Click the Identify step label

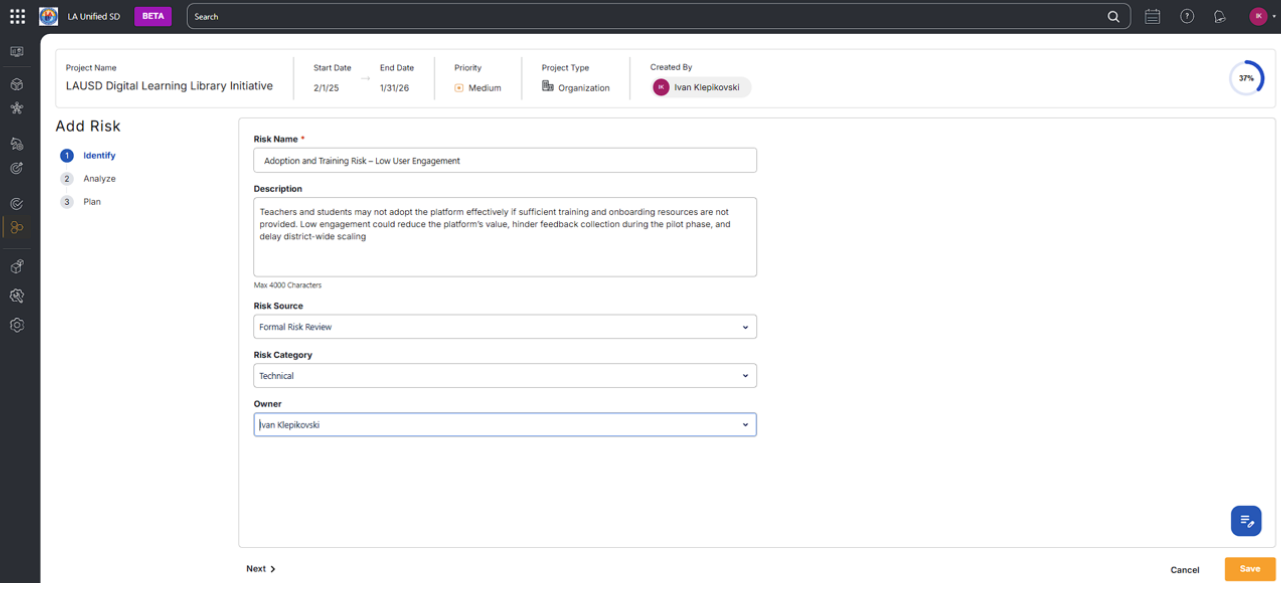click(x=98, y=155)
